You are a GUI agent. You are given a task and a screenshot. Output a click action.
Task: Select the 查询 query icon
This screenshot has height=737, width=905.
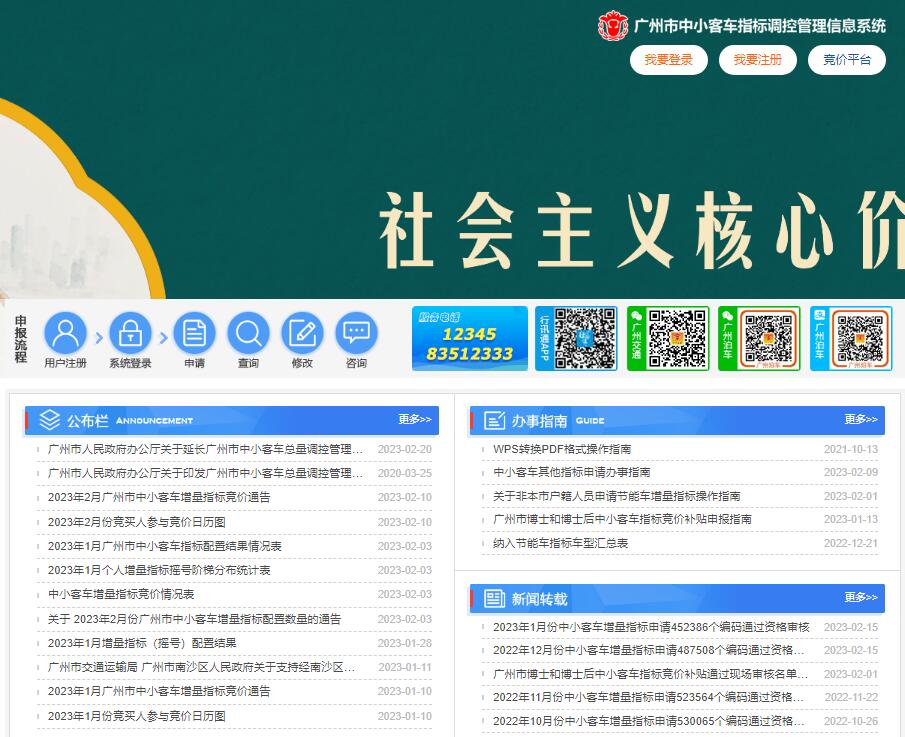point(248,331)
